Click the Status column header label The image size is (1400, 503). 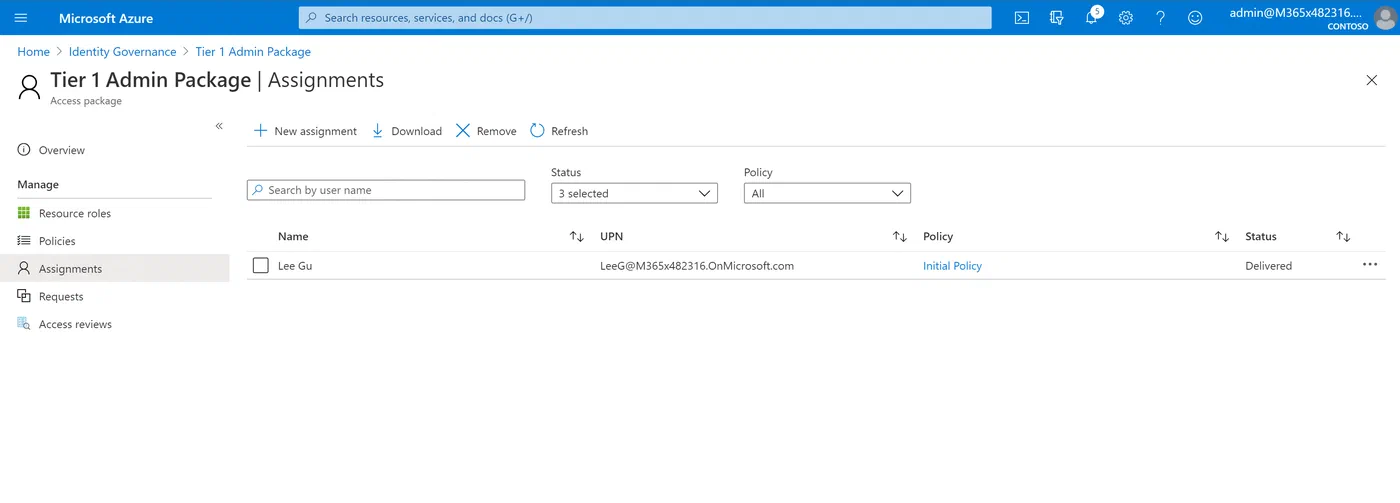(x=1261, y=237)
